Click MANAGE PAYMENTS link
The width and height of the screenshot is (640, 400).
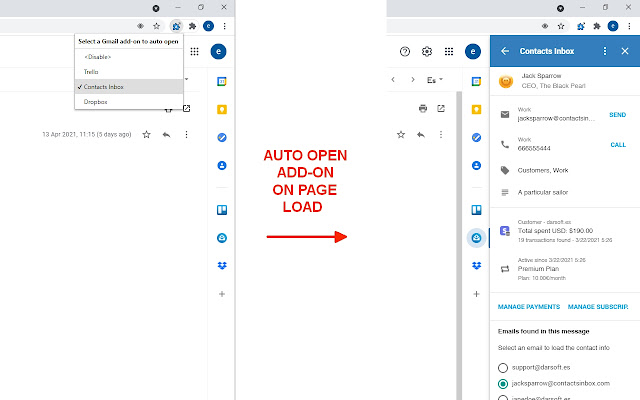click(529, 307)
